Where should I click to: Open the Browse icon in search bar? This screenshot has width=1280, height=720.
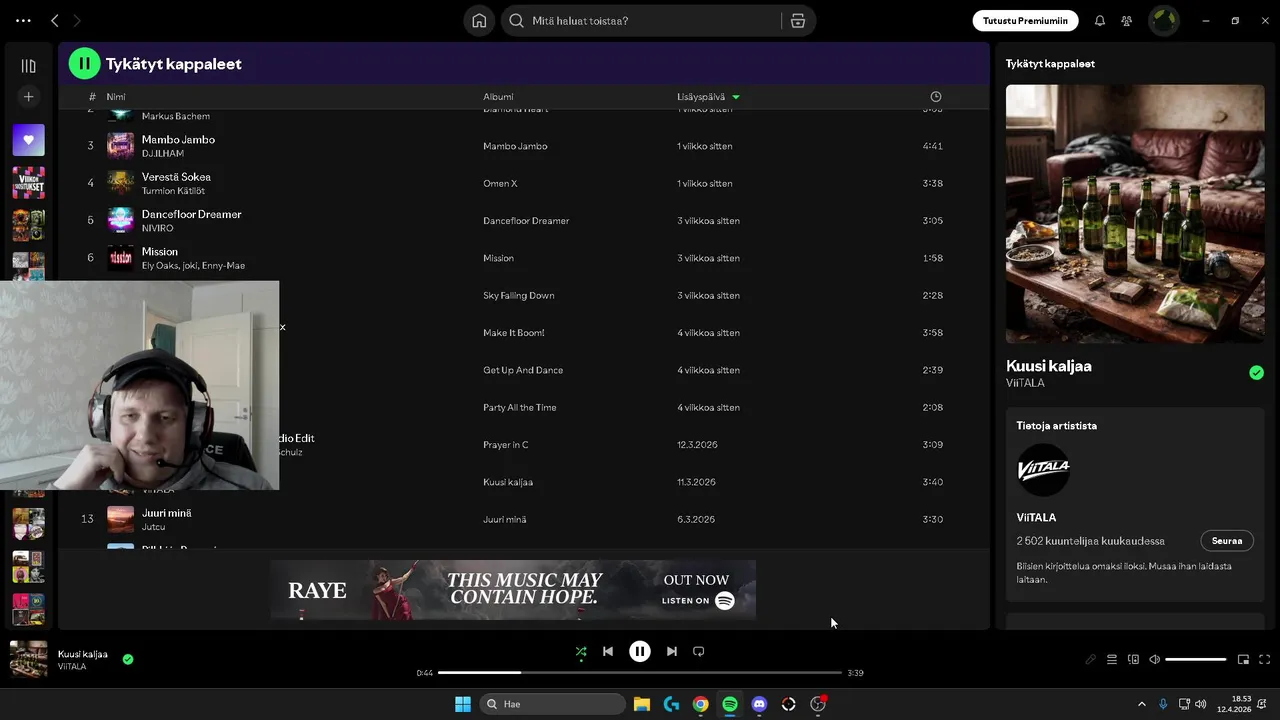pos(797,20)
